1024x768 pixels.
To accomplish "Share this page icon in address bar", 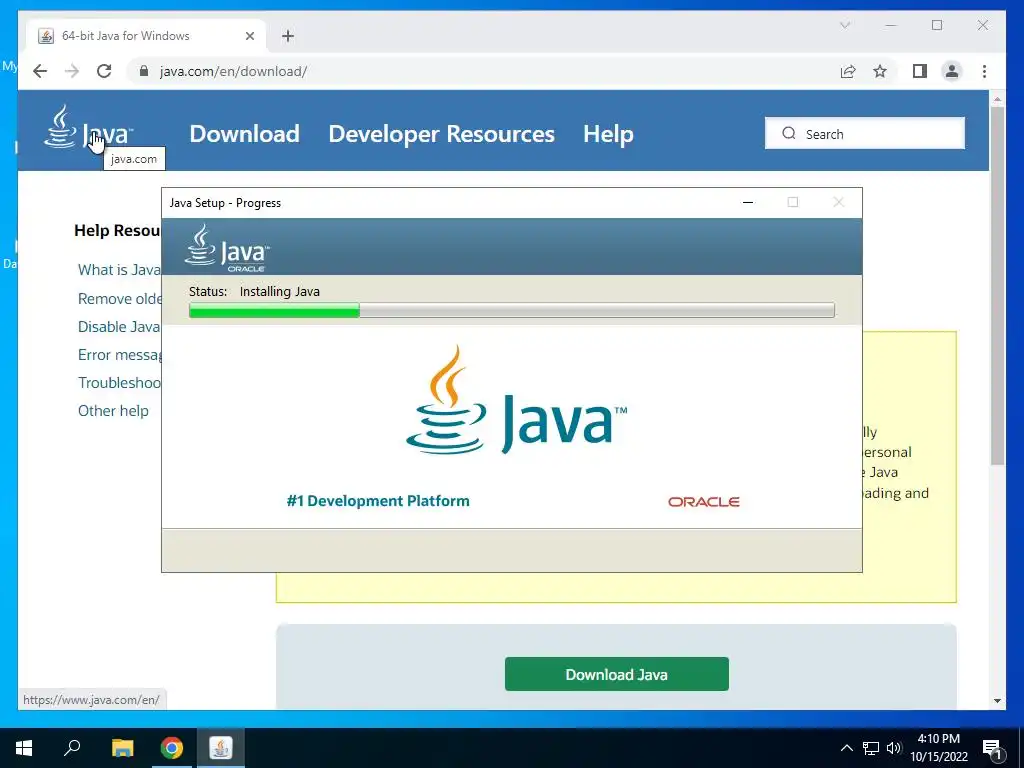I will (x=848, y=71).
